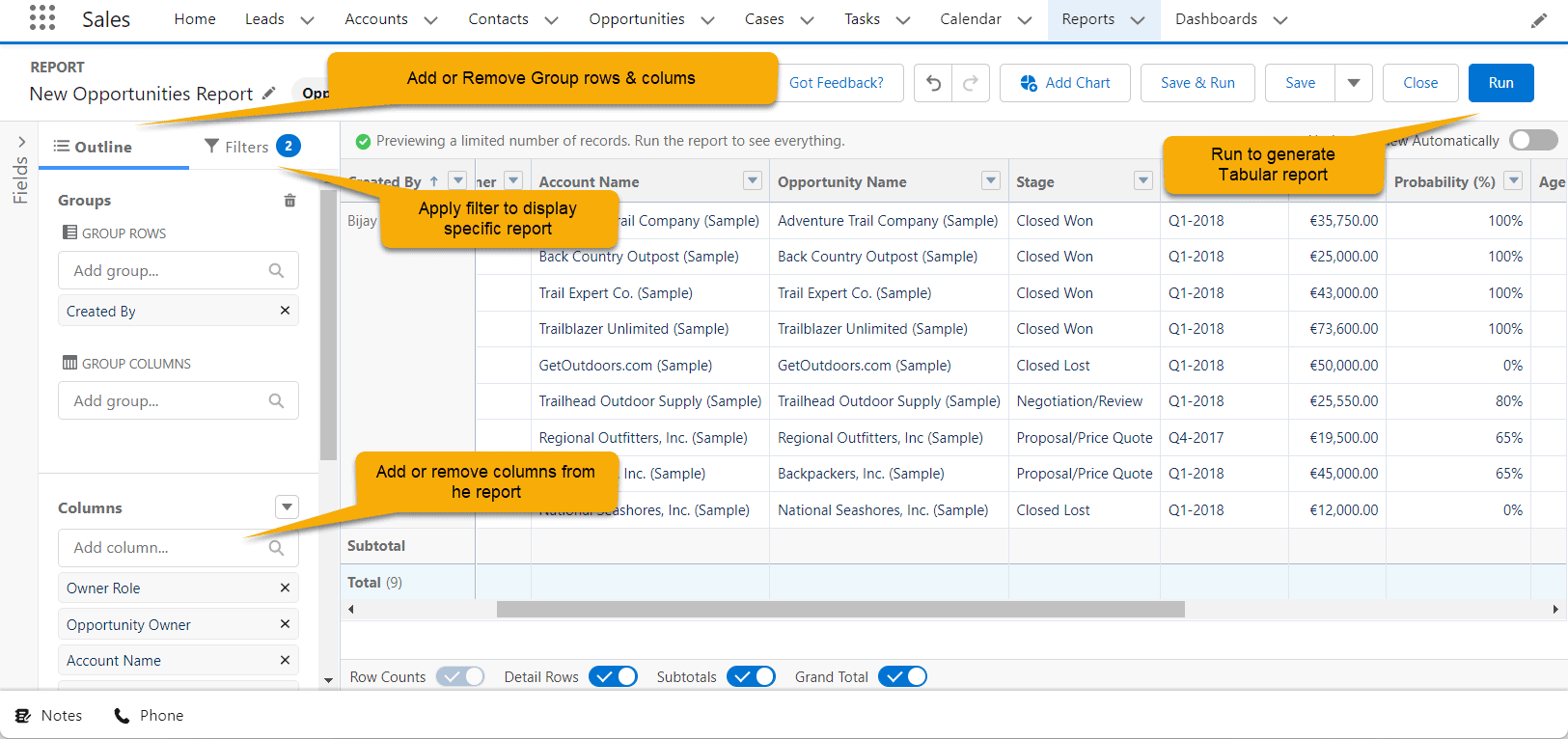Viewport: 1568px width, 739px height.
Task: Click the Negotiation/Review stage cell
Action: pyautogui.click(x=1085, y=401)
